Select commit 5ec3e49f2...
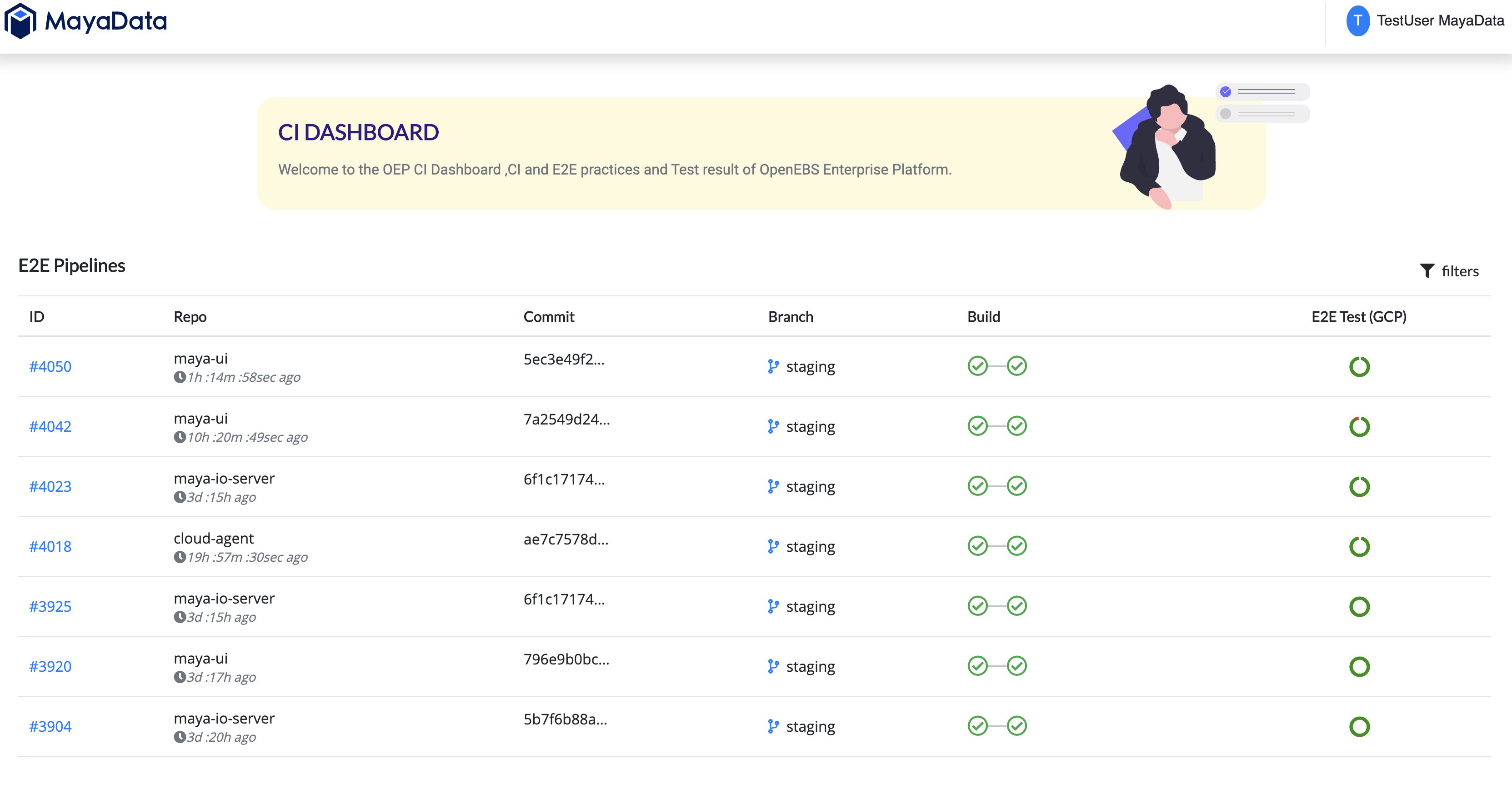 tap(564, 359)
